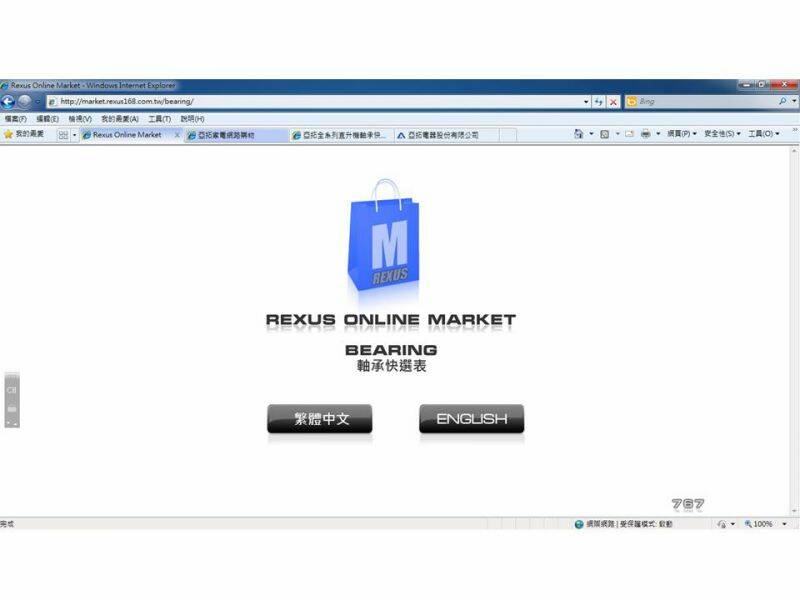
Task: Choose the ENGLISH language button
Action: point(472,419)
